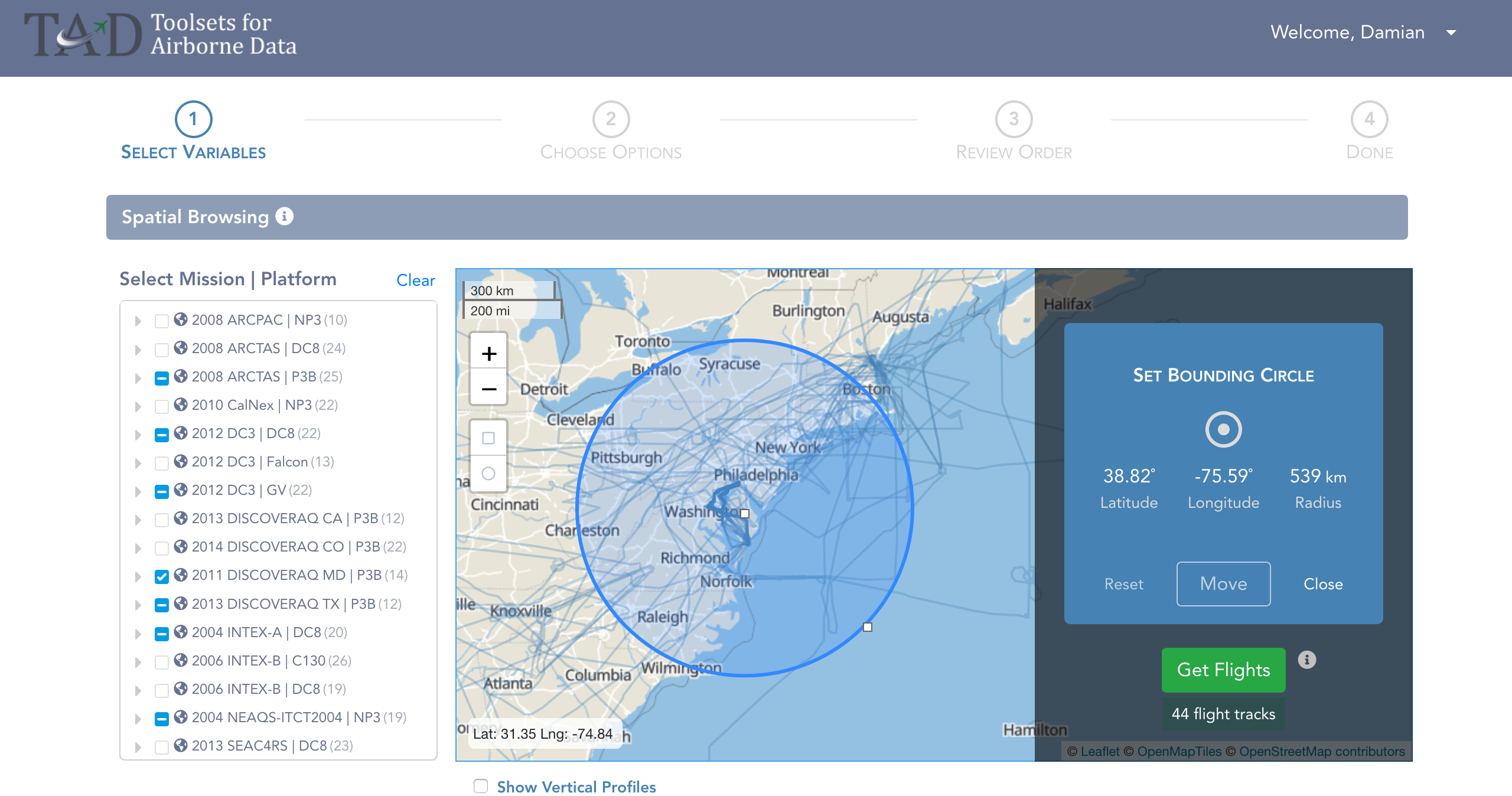Click the globe icon for 2004 INTEX-A DC8
Image resolution: width=1512 pixels, height=796 pixels.
[x=181, y=632]
